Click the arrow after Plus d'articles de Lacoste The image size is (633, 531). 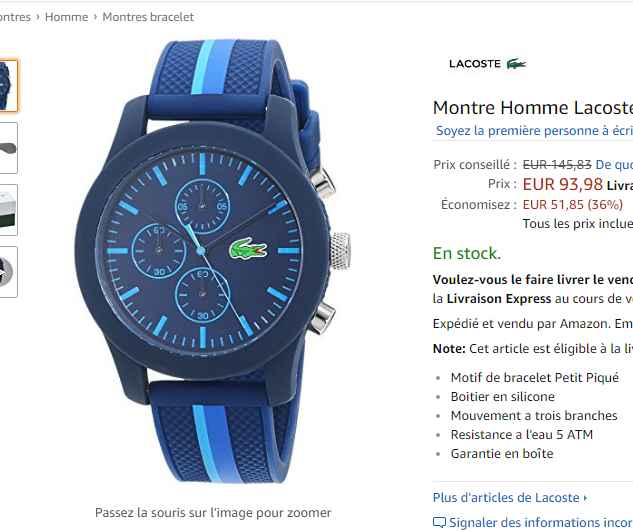[x=585, y=498]
